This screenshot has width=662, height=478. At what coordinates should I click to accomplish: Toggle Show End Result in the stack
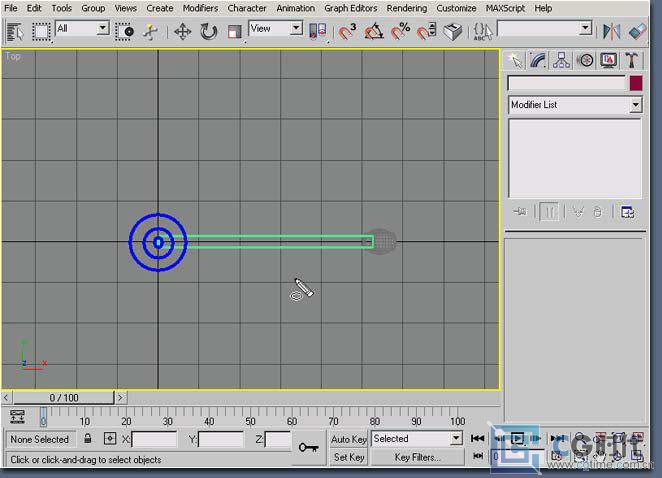[549, 212]
